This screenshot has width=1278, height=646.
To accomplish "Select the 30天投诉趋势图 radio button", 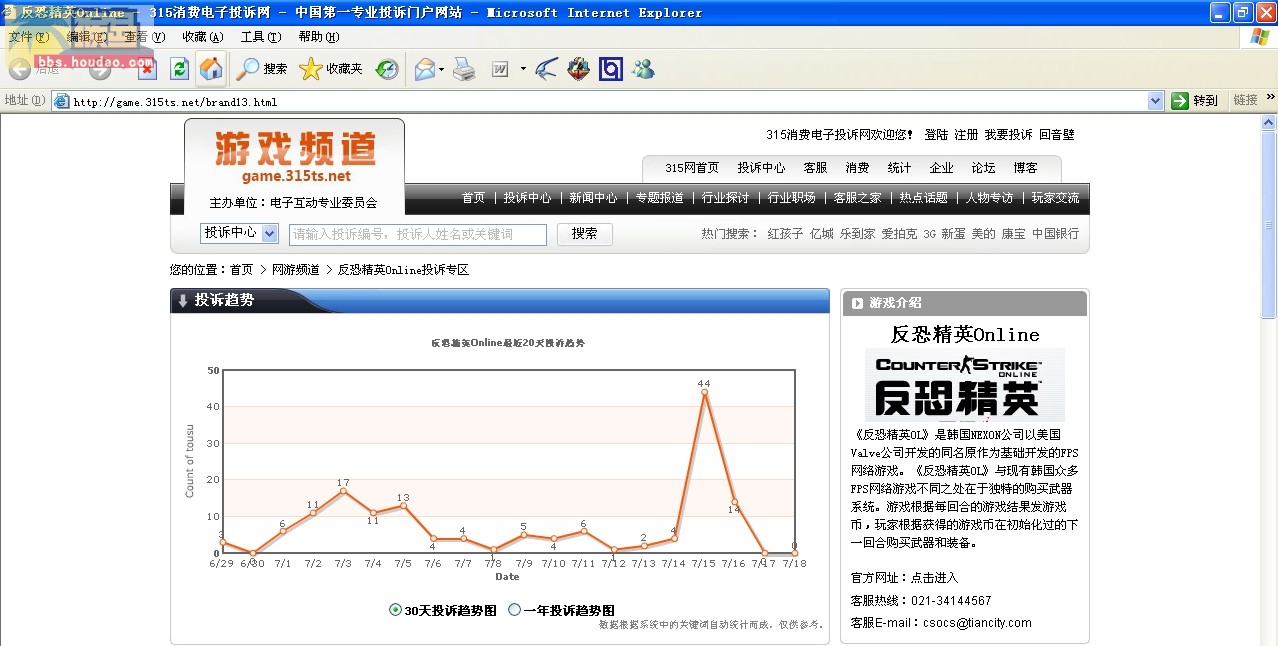I will 395,610.
